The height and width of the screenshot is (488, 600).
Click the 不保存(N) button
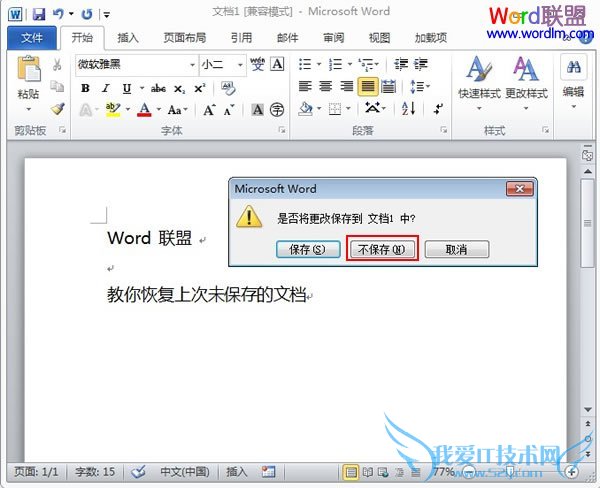(382, 249)
